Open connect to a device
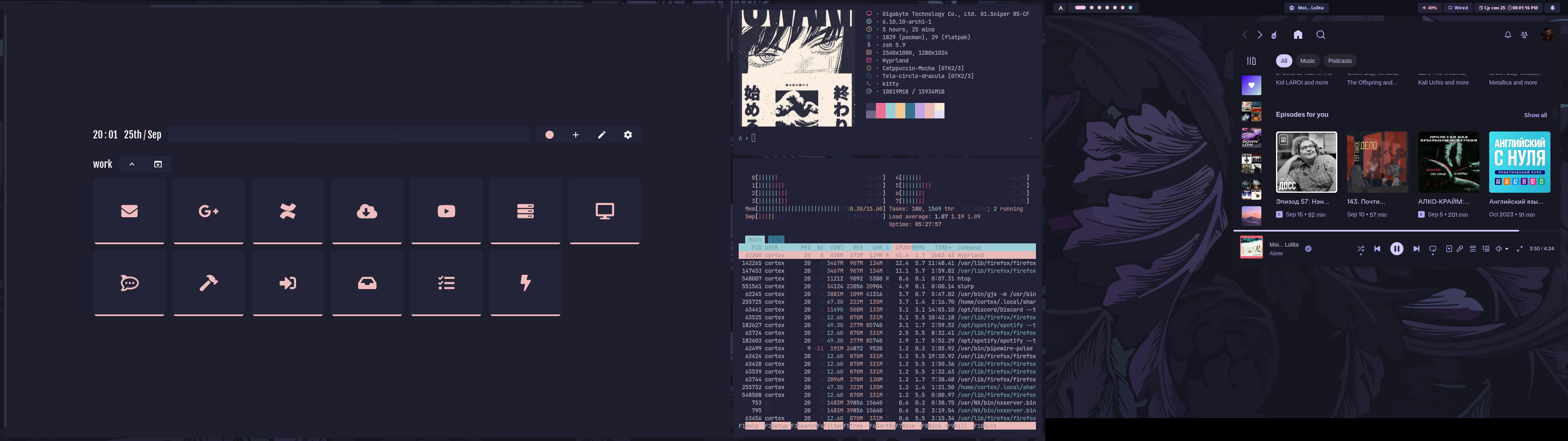 (x=1486, y=249)
